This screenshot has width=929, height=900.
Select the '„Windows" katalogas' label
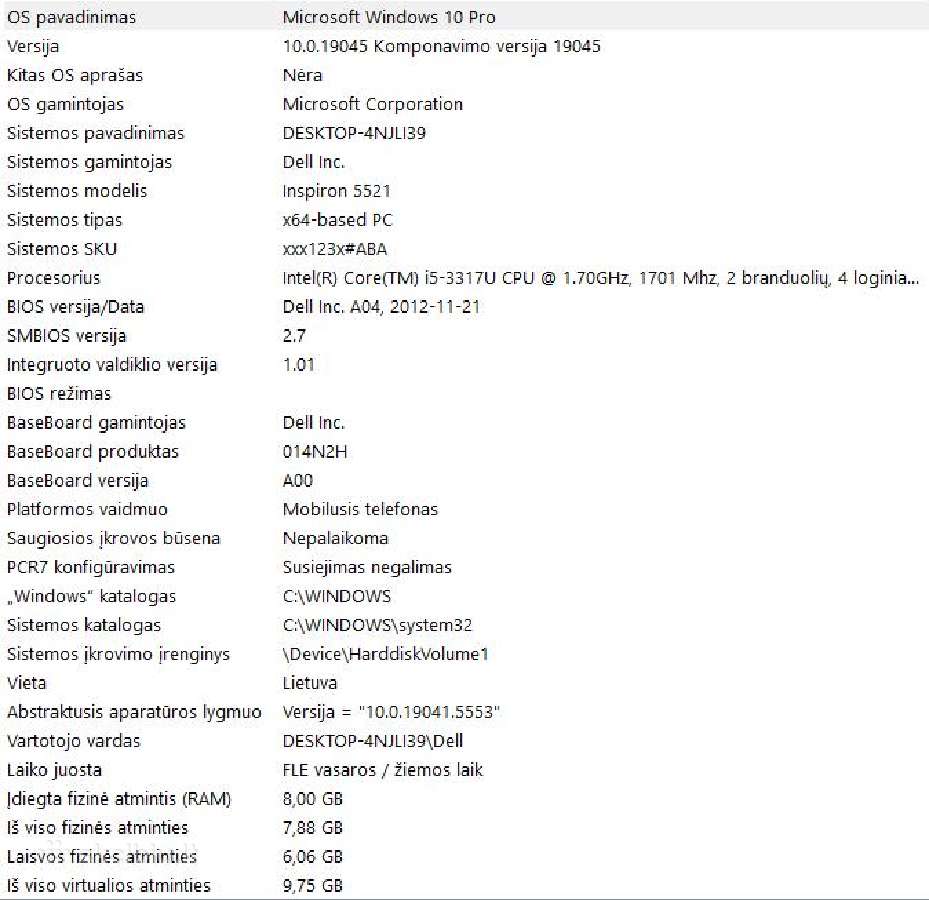click(91, 597)
